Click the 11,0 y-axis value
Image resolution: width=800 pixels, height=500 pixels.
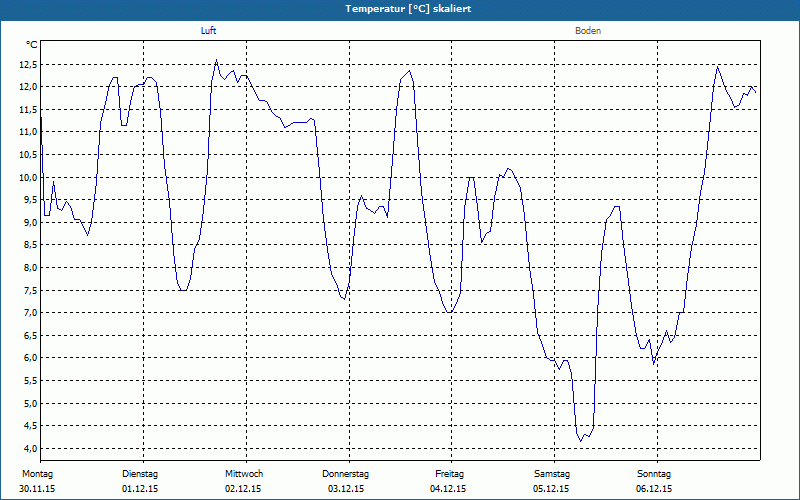(28, 132)
